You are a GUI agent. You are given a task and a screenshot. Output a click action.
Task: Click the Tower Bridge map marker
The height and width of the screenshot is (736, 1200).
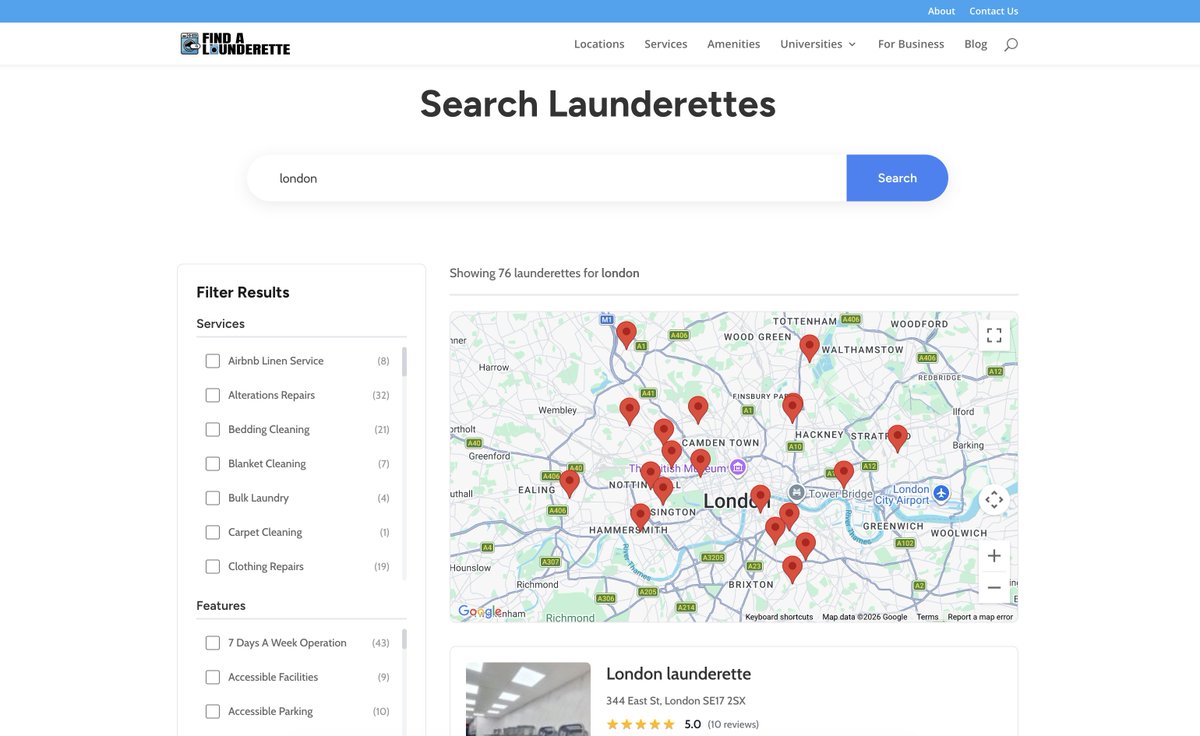(796, 493)
